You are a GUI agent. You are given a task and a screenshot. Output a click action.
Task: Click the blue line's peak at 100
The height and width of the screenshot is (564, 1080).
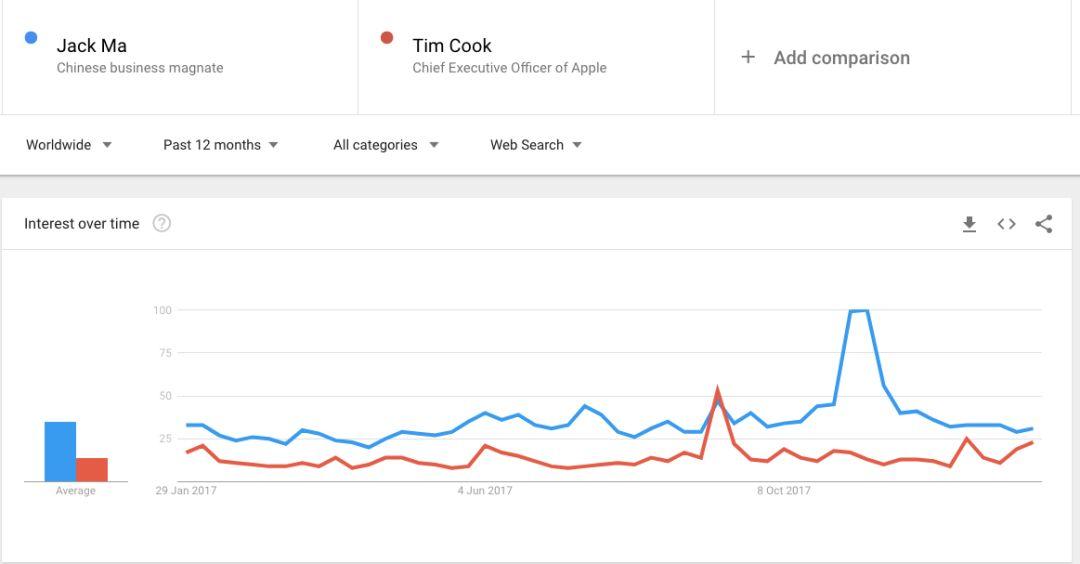858,311
